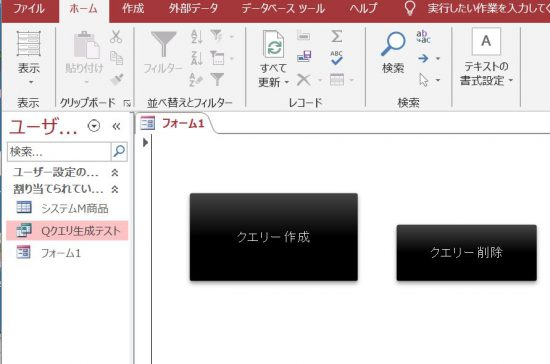Viewport: 550px width, 364px height.
Task: Click the remove sort icon
Action: point(196,80)
